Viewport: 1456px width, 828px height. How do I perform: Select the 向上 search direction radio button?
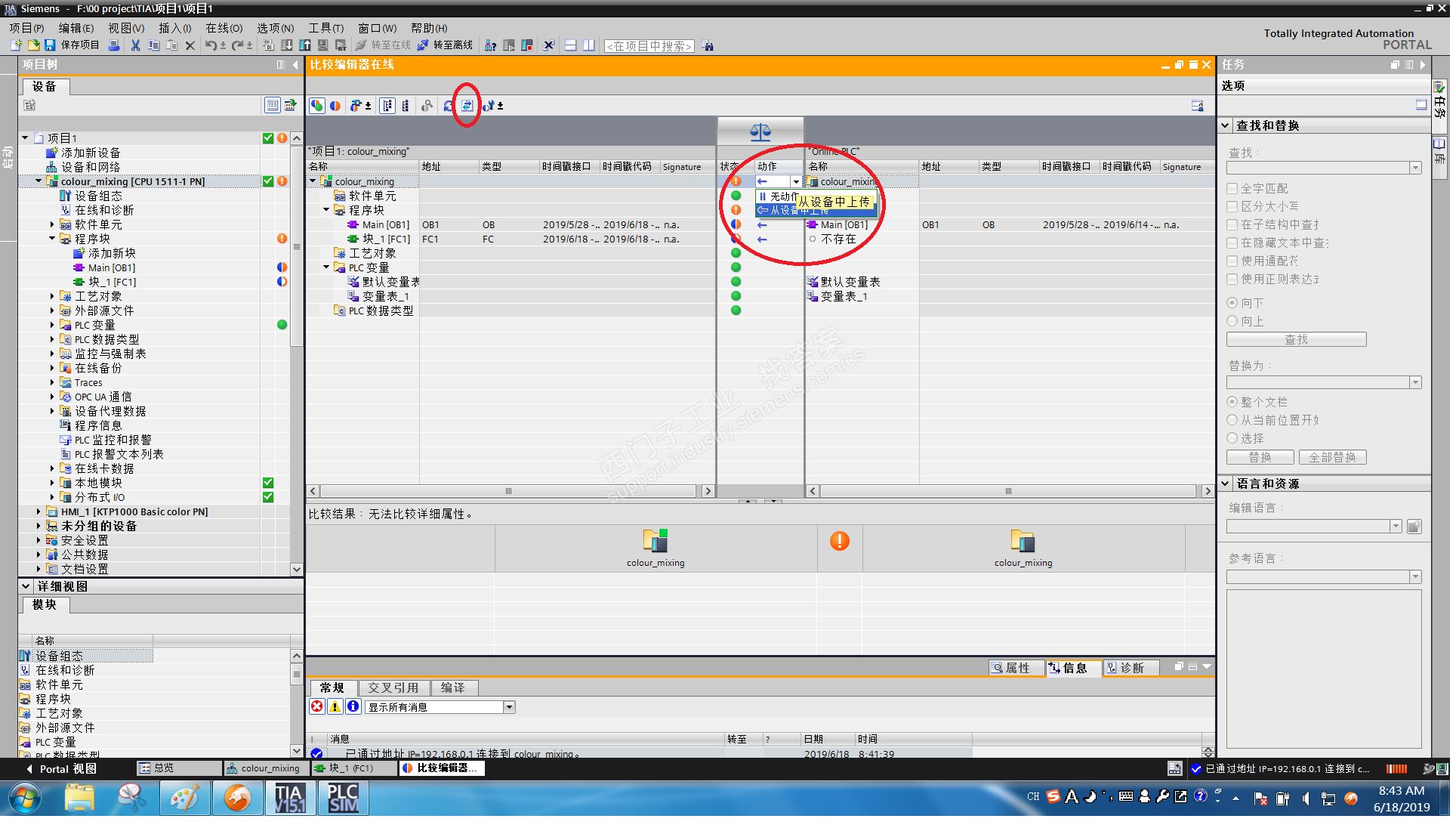1232,321
